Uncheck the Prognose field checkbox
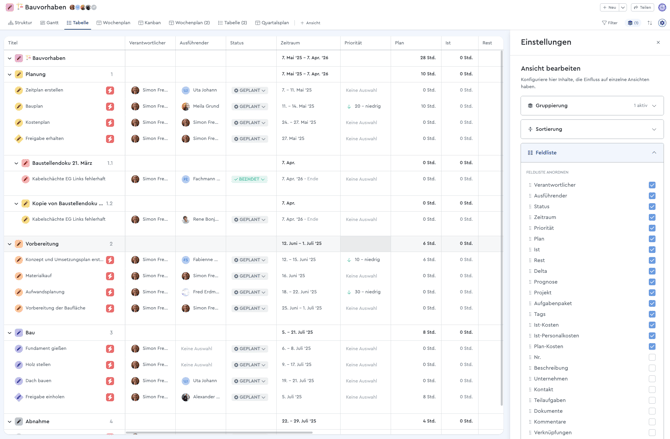Image resolution: width=670 pixels, height=439 pixels. pyautogui.click(x=652, y=282)
